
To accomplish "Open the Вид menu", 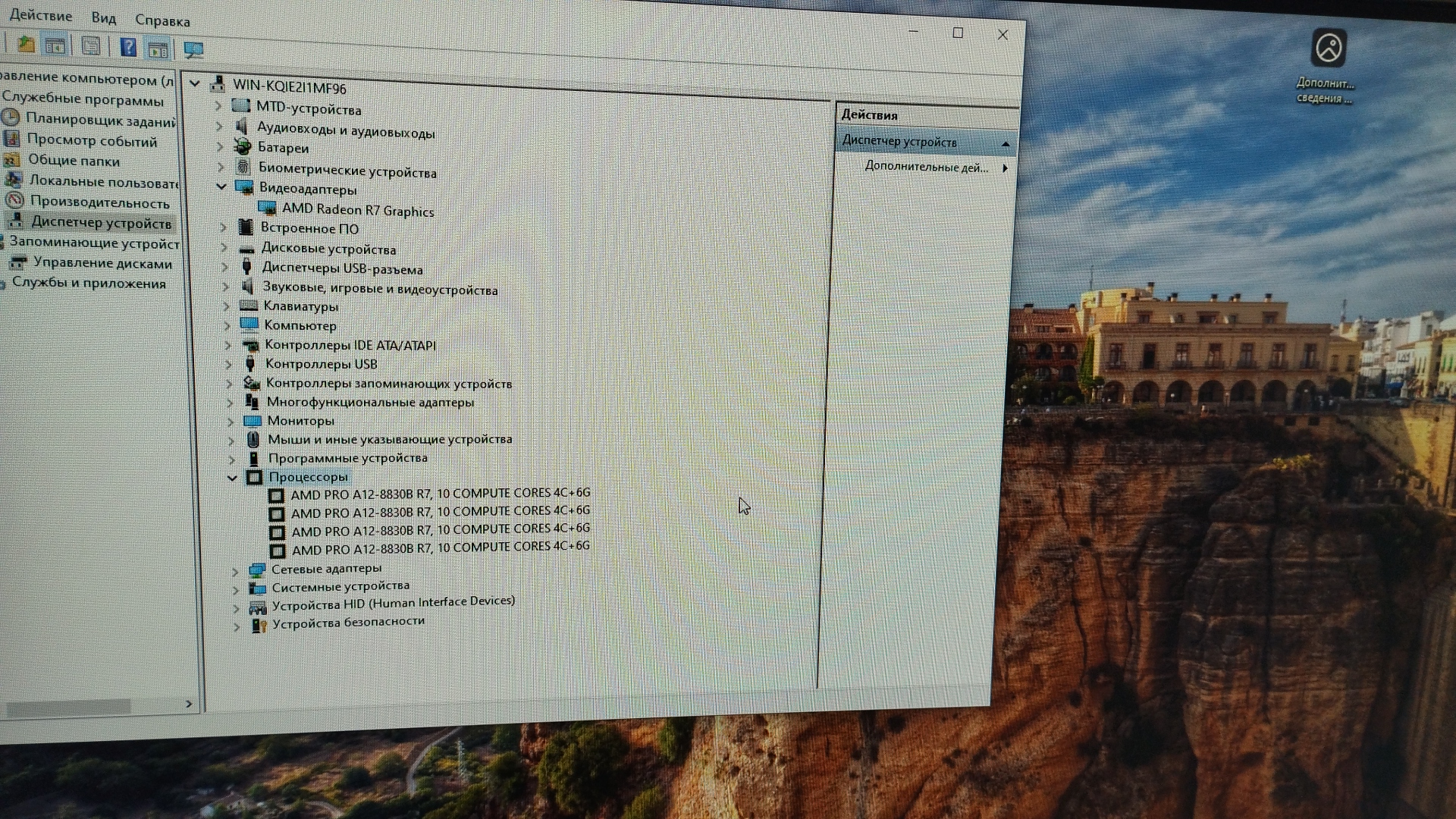I will pyautogui.click(x=103, y=17).
